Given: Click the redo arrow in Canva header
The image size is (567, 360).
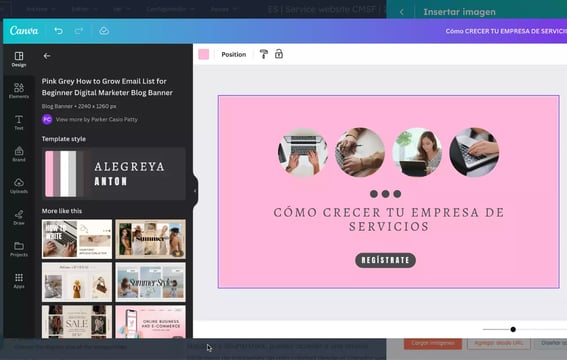Looking at the screenshot, I should [x=79, y=31].
